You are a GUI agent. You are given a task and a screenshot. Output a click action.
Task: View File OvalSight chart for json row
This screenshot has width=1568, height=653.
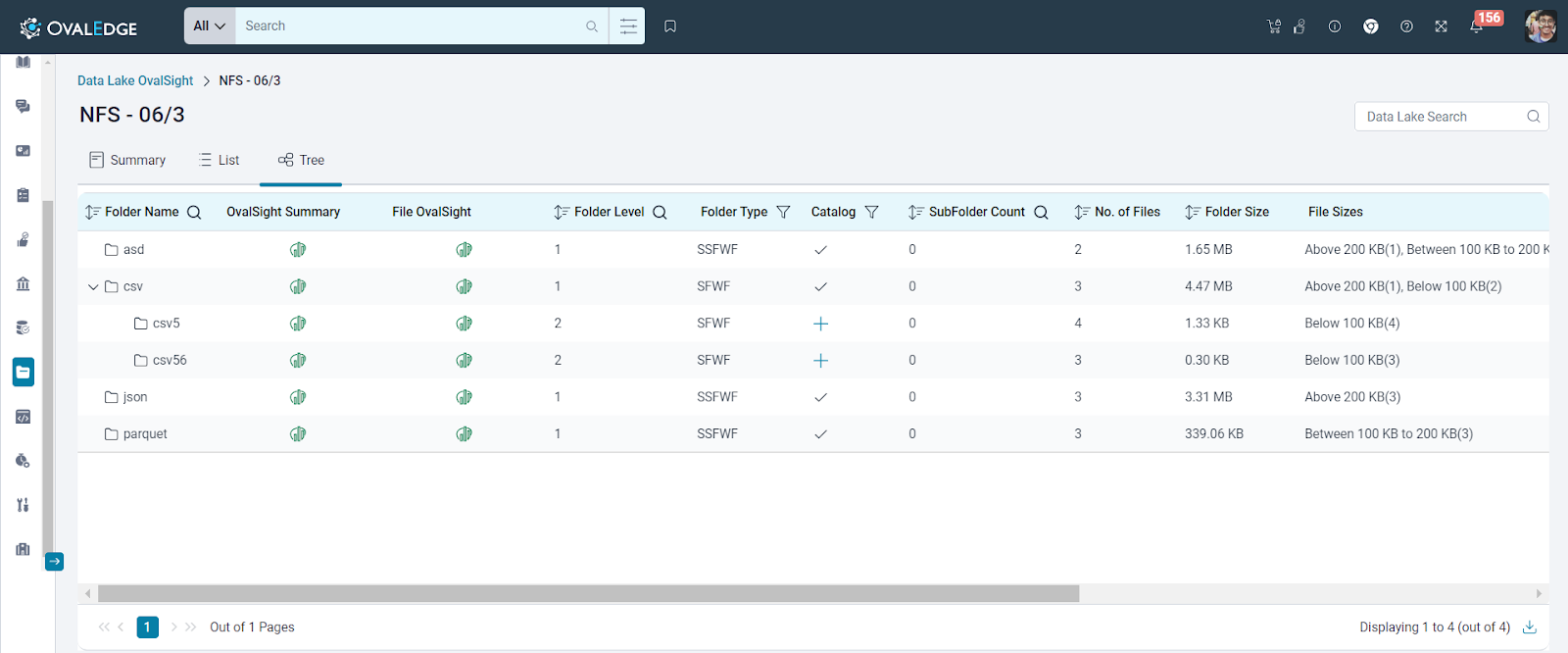click(465, 397)
